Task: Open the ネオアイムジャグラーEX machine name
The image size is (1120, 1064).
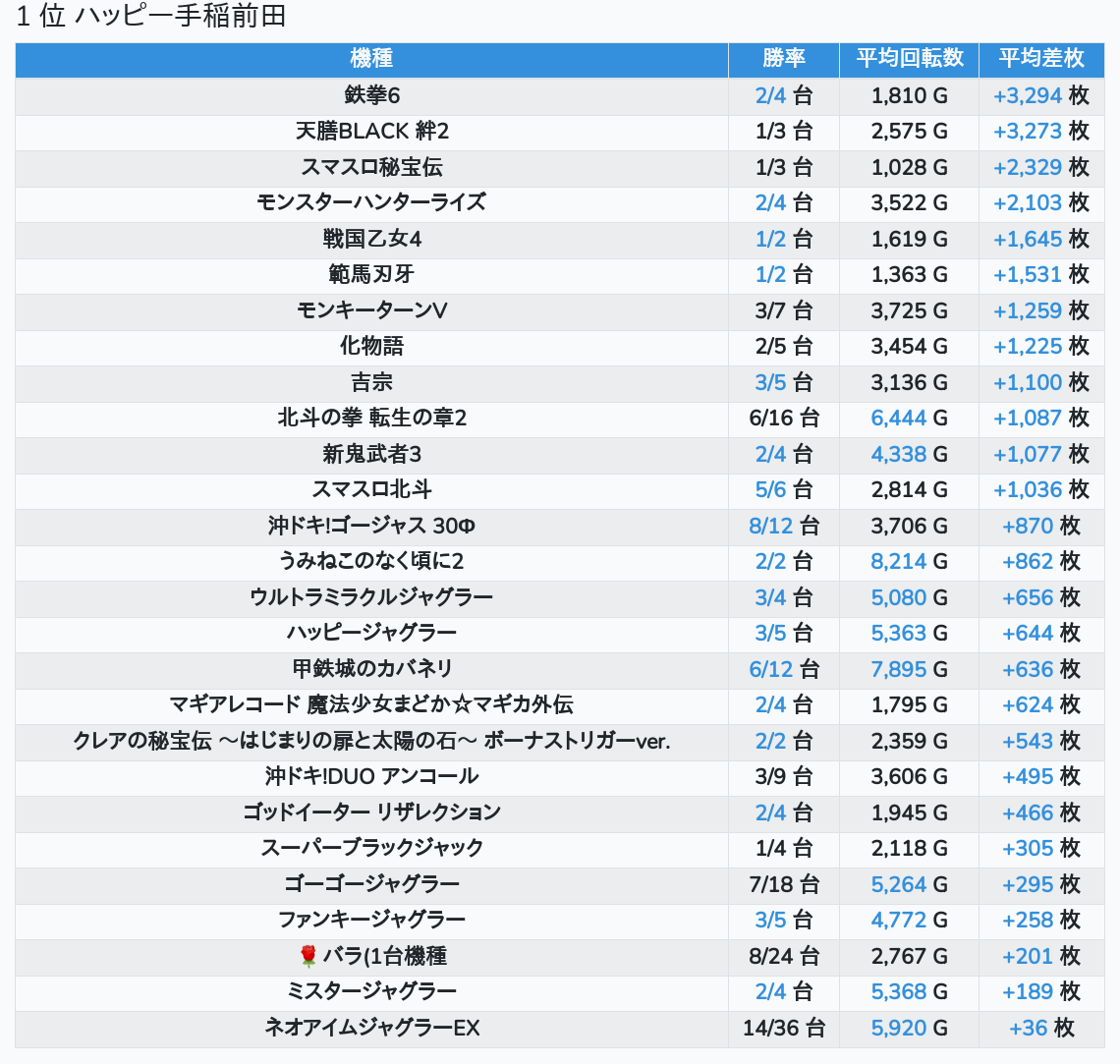Action: click(371, 1028)
